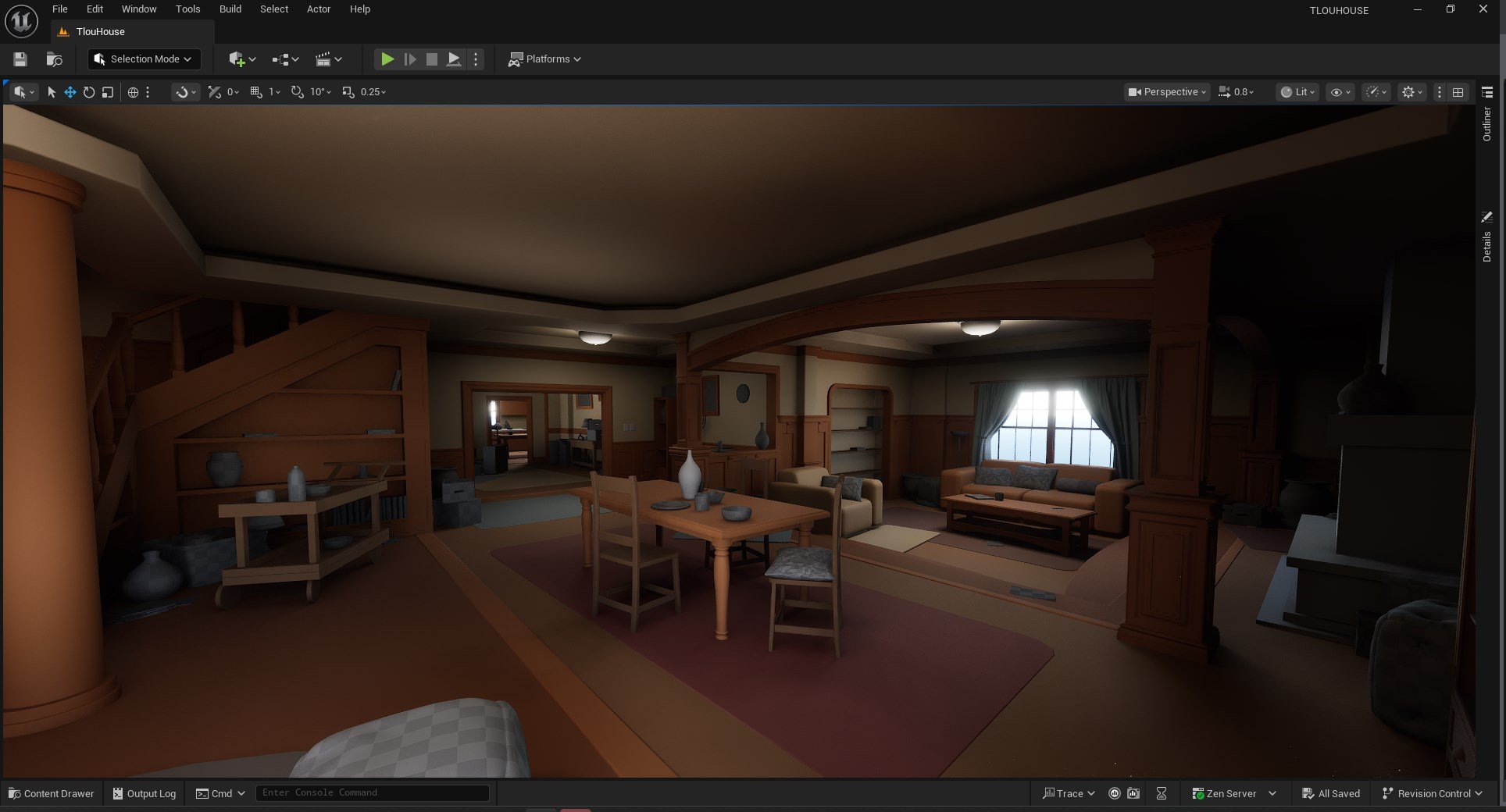
Task: Play the level with the green Play button
Action: 387,59
